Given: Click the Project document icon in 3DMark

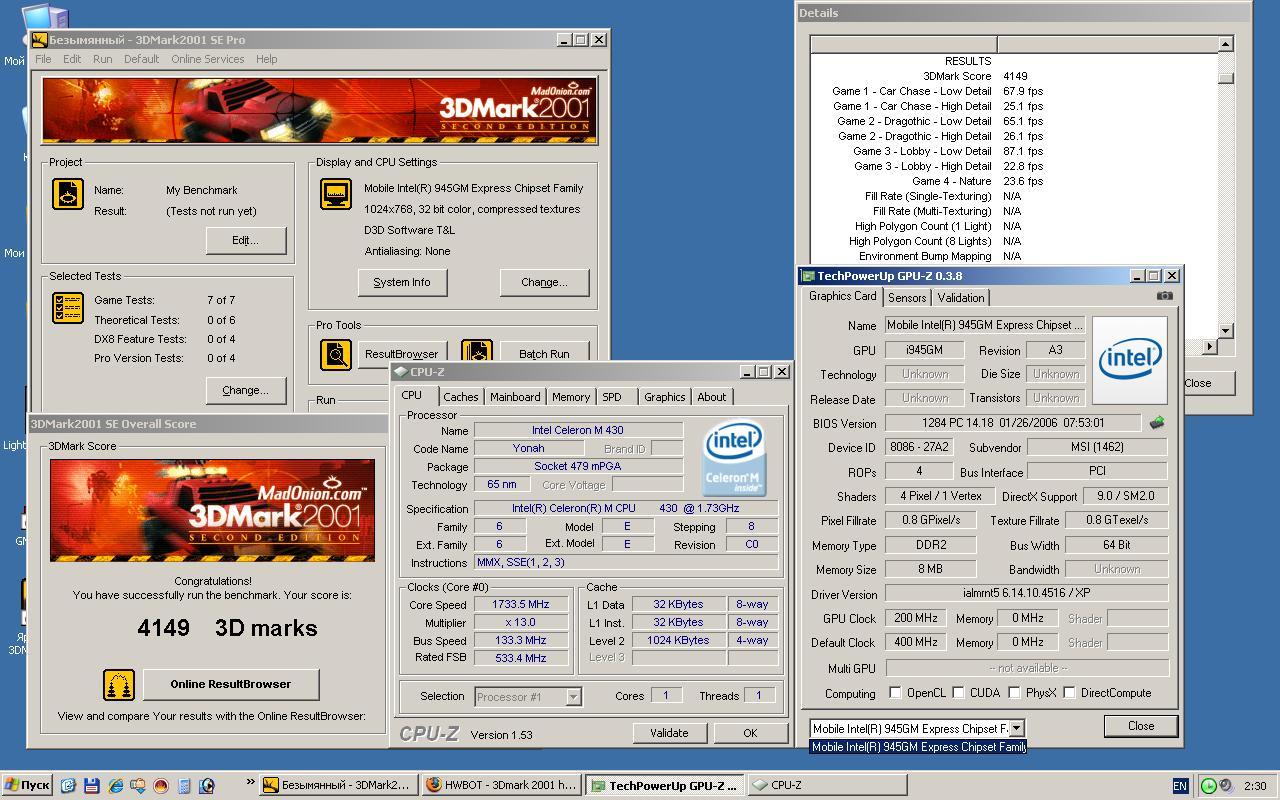Looking at the screenshot, I should point(68,194).
